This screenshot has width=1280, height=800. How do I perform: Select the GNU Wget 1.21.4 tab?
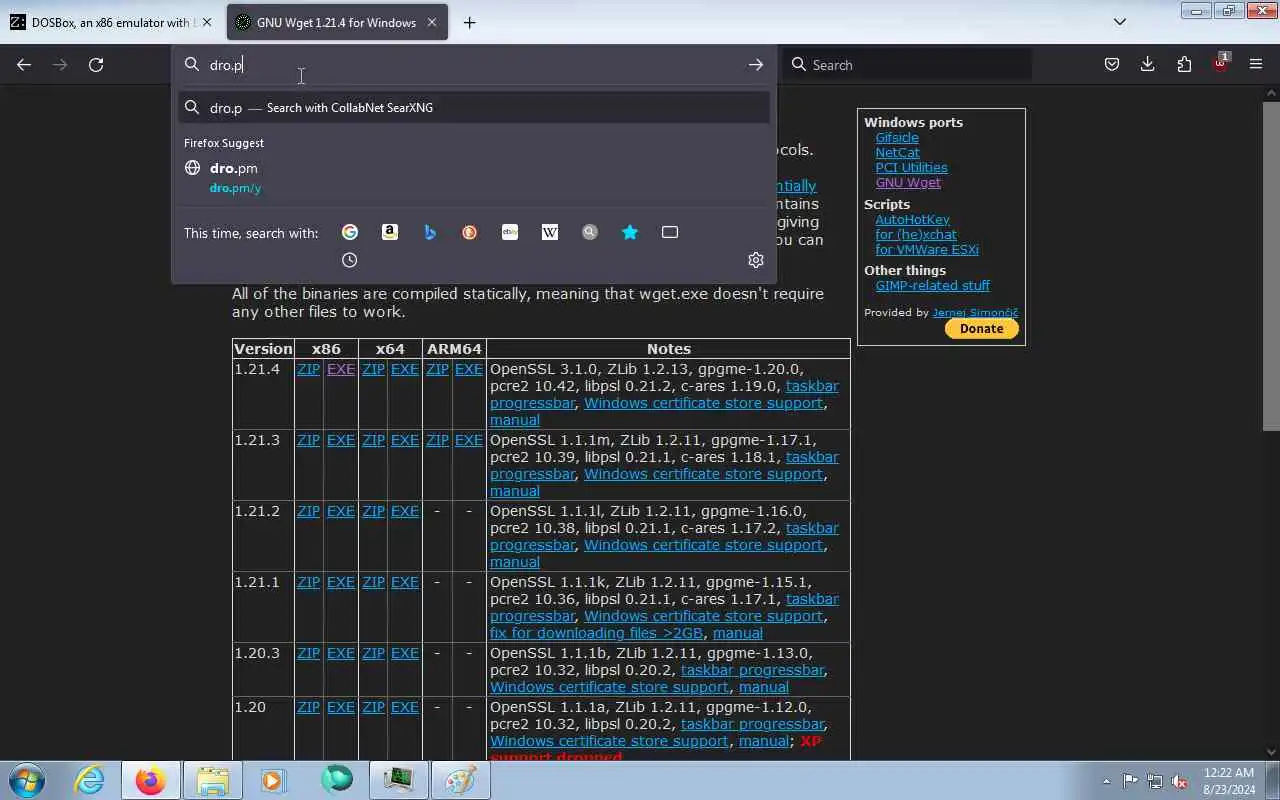coord(337,23)
